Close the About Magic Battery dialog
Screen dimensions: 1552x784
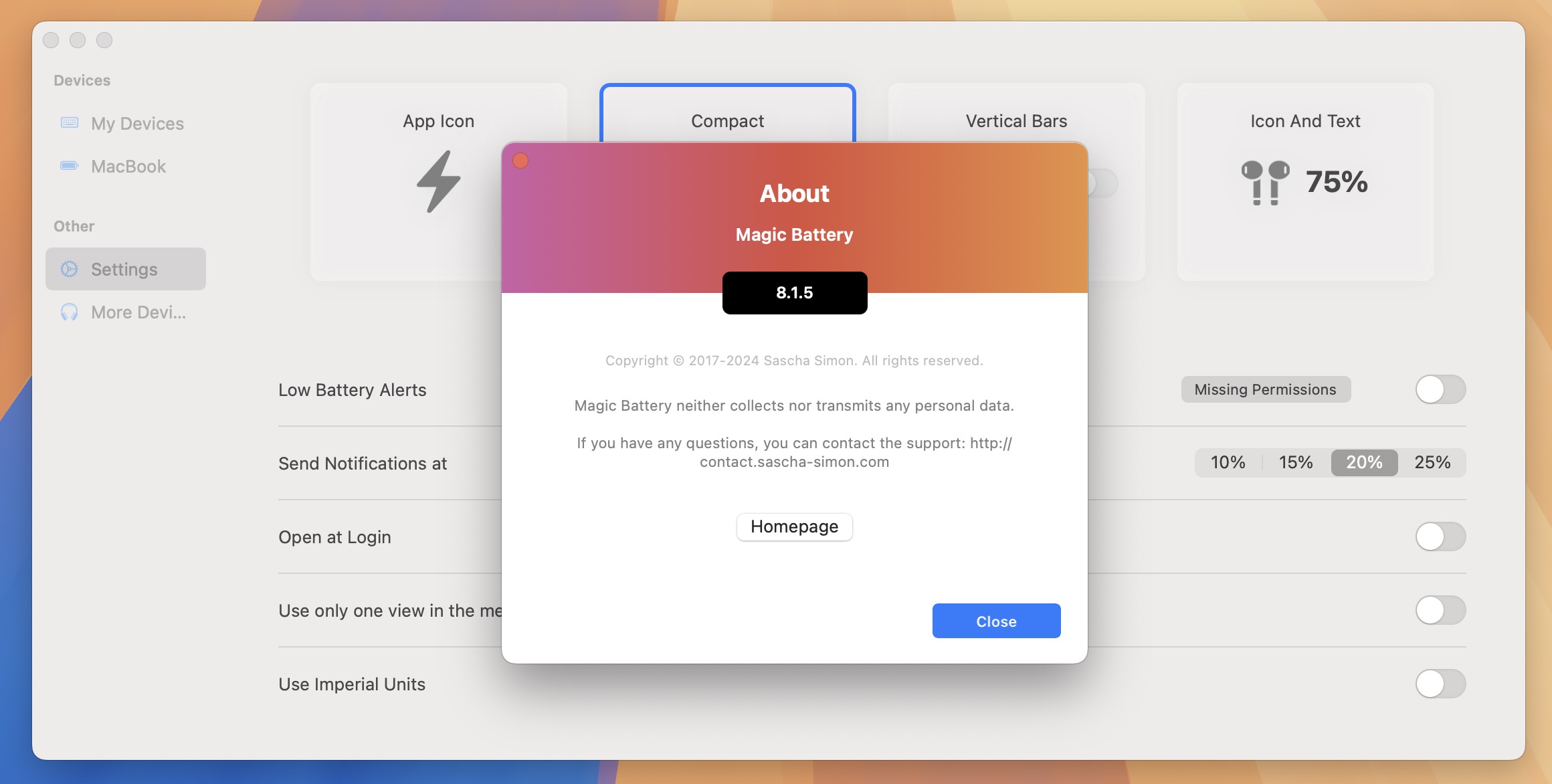pos(996,620)
